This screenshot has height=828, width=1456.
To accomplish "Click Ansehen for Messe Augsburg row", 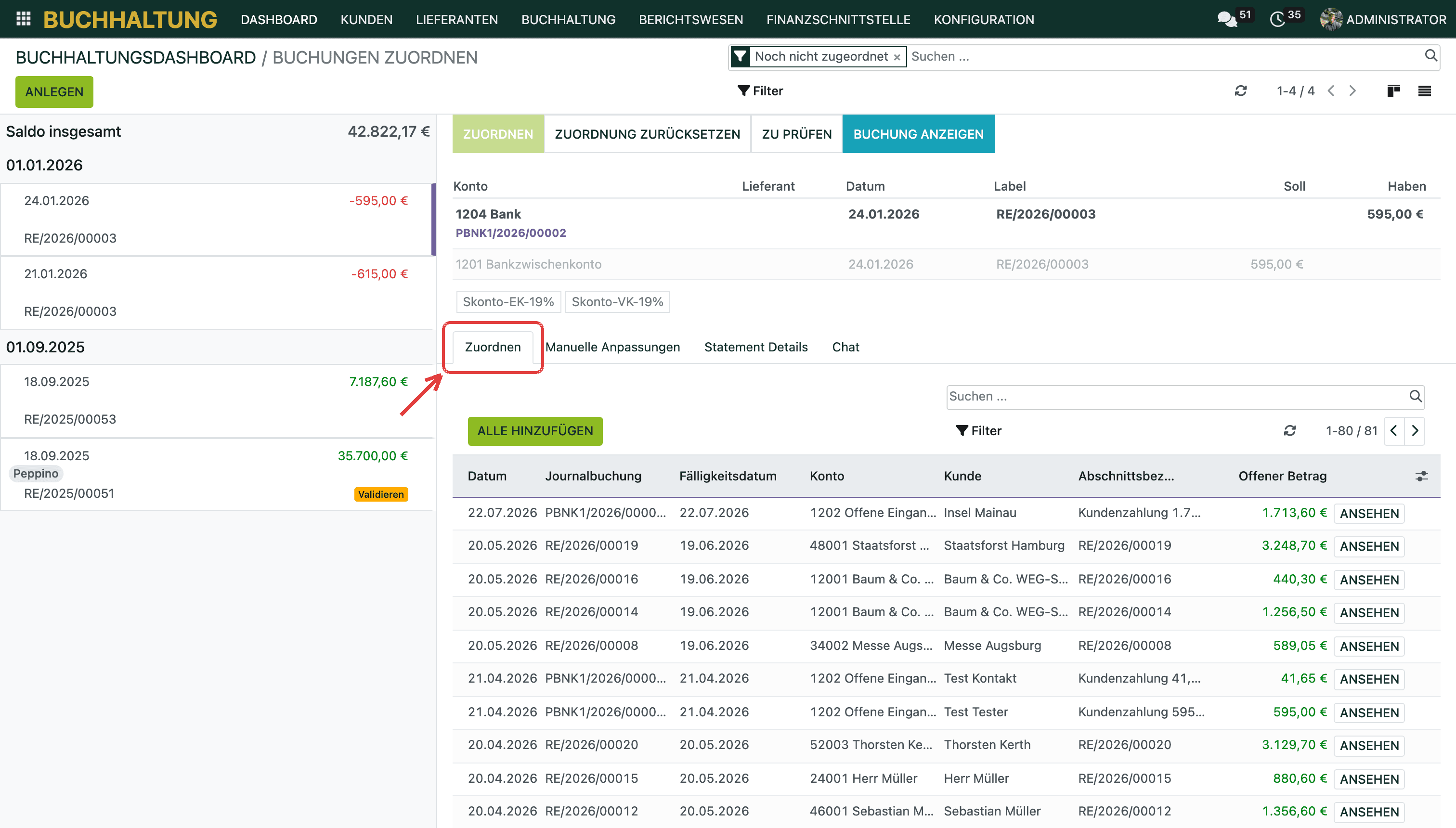I will pos(1369,647).
